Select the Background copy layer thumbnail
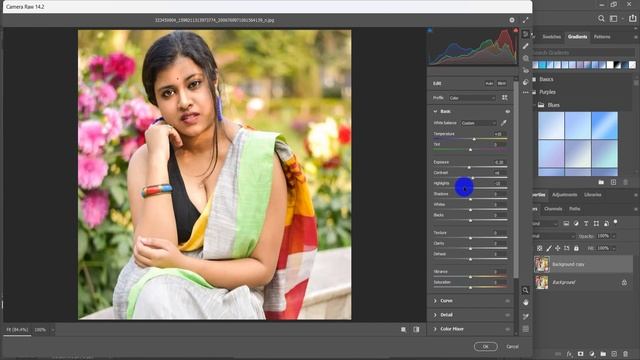Image resolution: width=640 pixels, height=360 pixels. coord(542,264)
